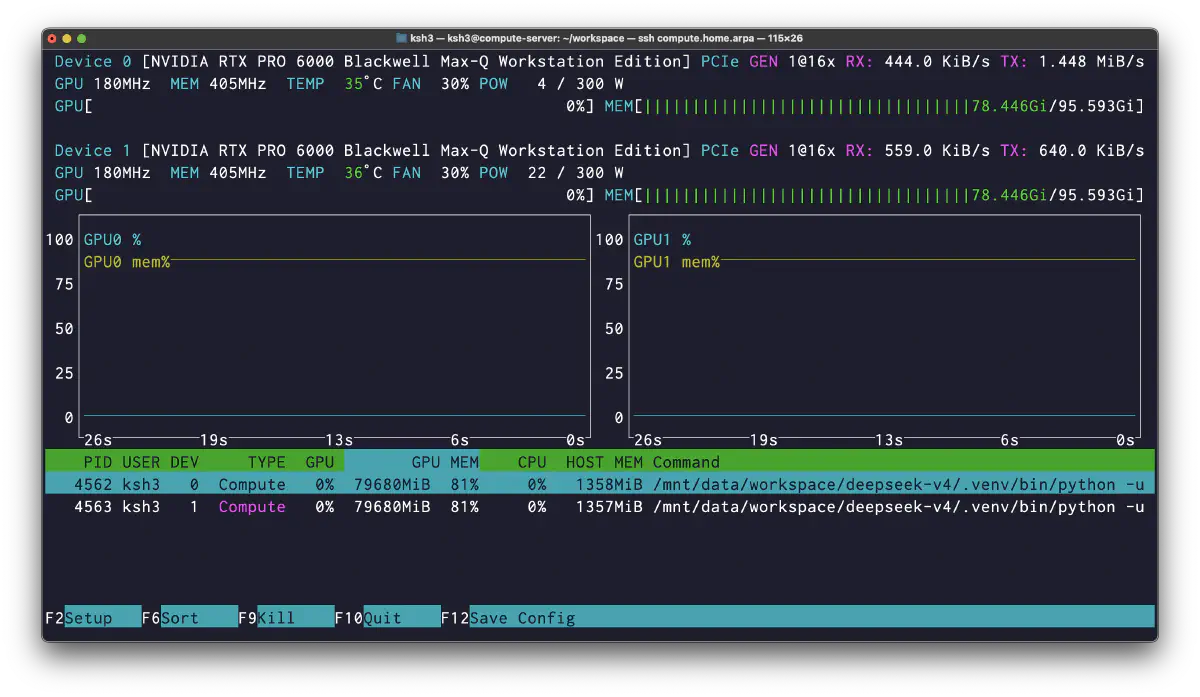
Task: Open the F2 Setup menu
Action: pyautogui.click(x=92, y=618)
